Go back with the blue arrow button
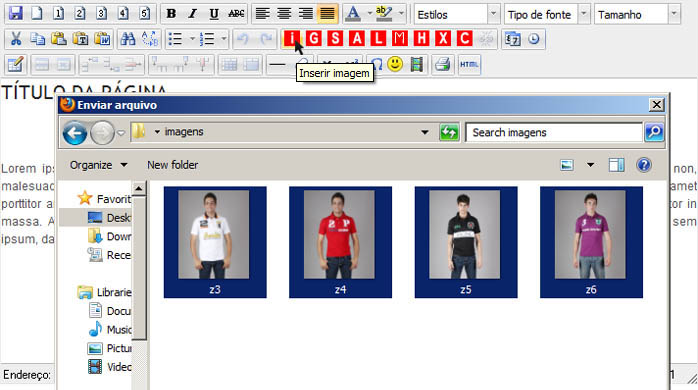The image size is (698, 390). click(75, 133)
